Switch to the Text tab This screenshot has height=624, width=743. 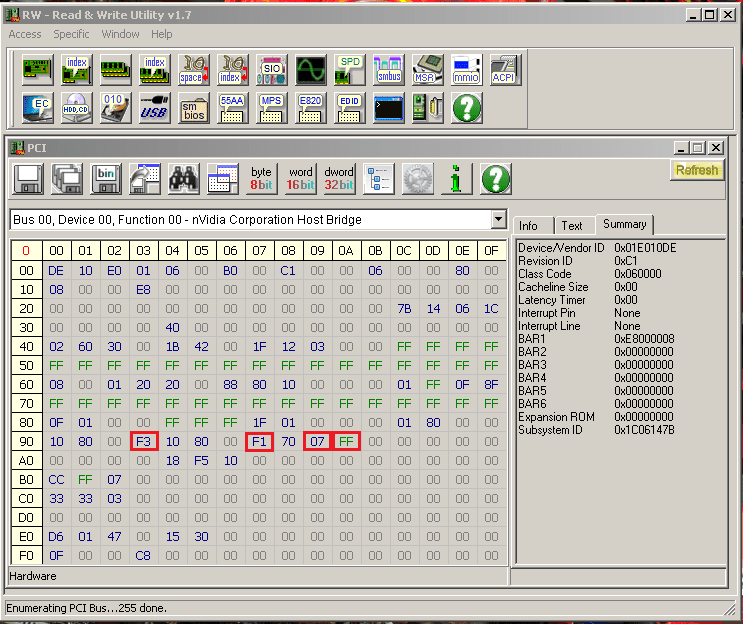(x=572, y=226)
